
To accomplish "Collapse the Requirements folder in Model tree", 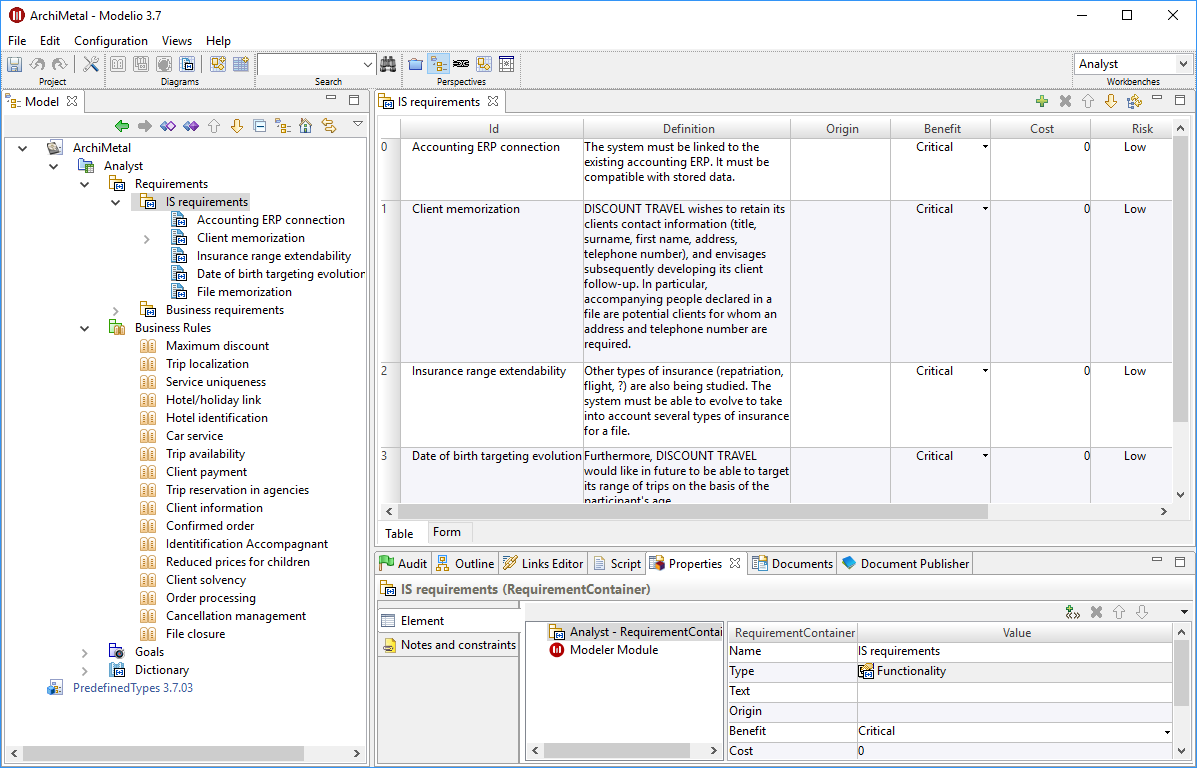I will pyautogui.click(x=85, y=184).
